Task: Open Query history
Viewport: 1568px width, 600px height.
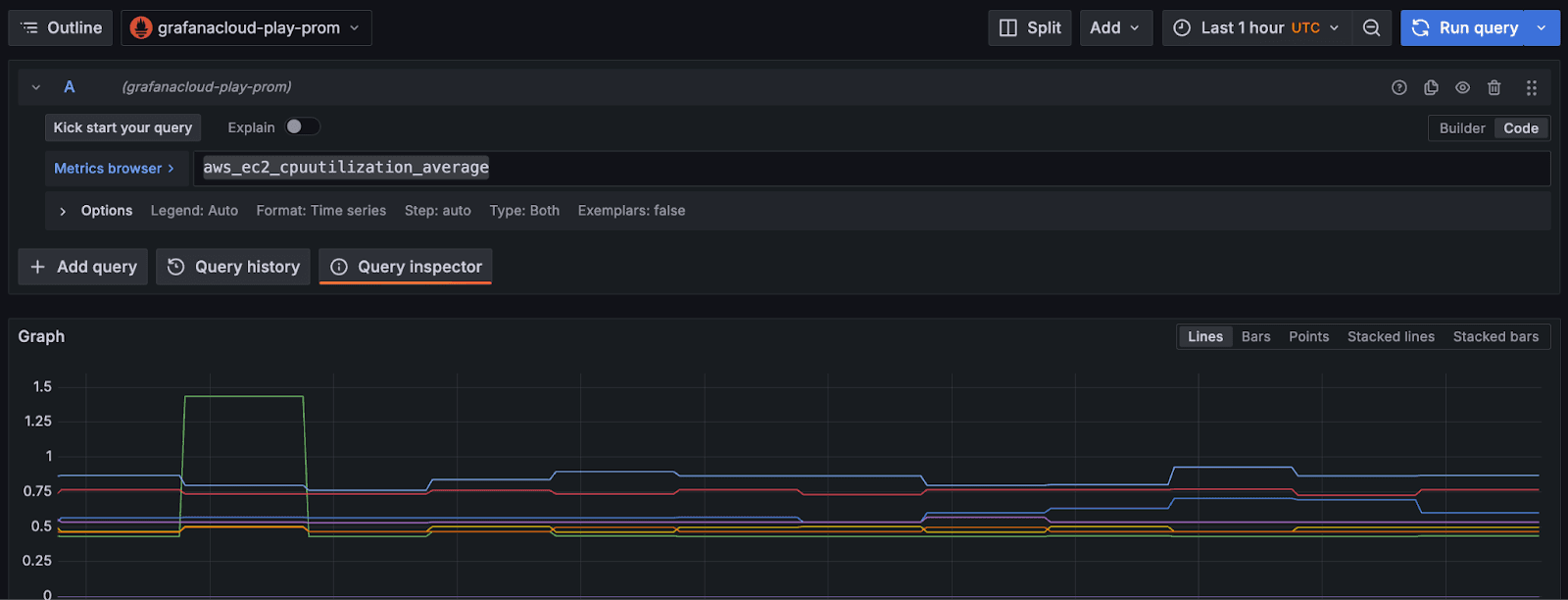Action: click(233, 267)
